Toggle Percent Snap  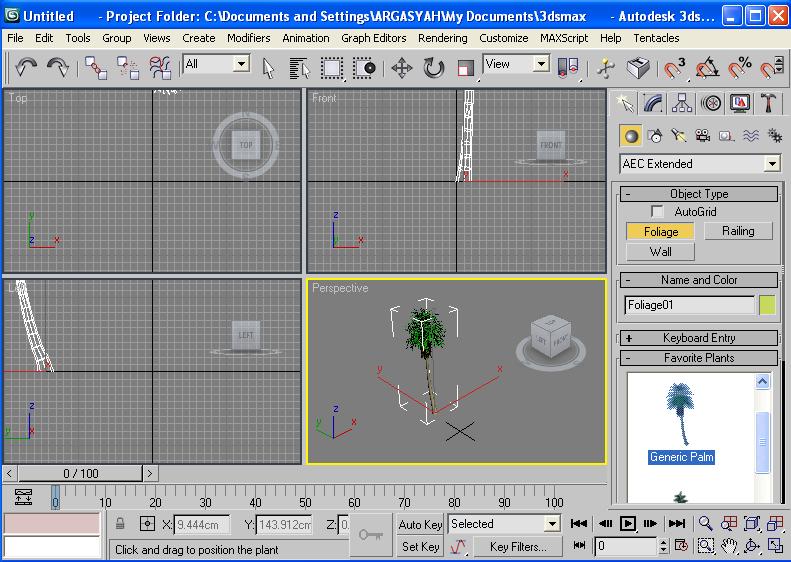pyautogui.click(x=740, y=68)
